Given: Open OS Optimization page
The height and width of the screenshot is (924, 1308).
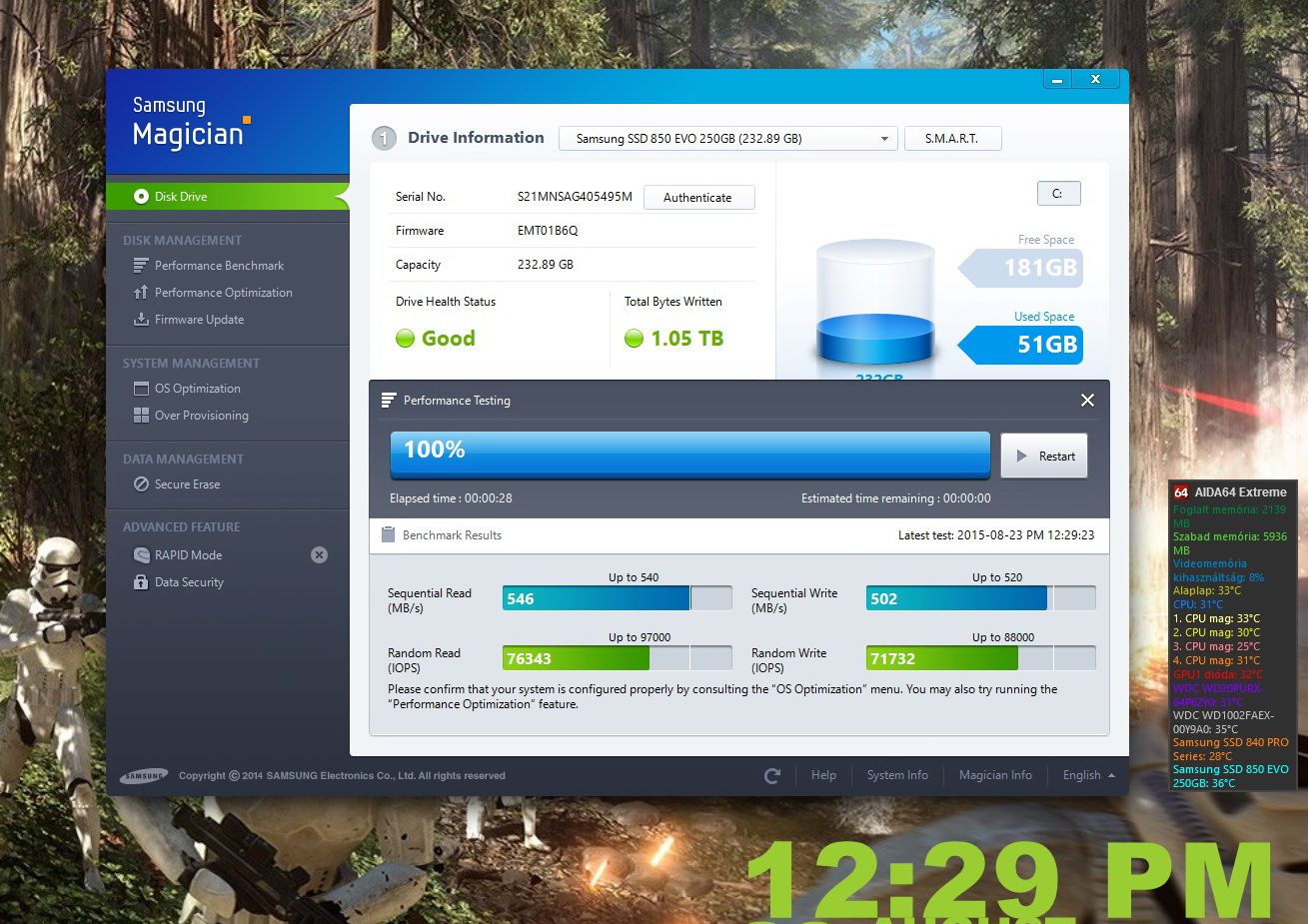Looking at the screenshot, I should click(198, 389).
